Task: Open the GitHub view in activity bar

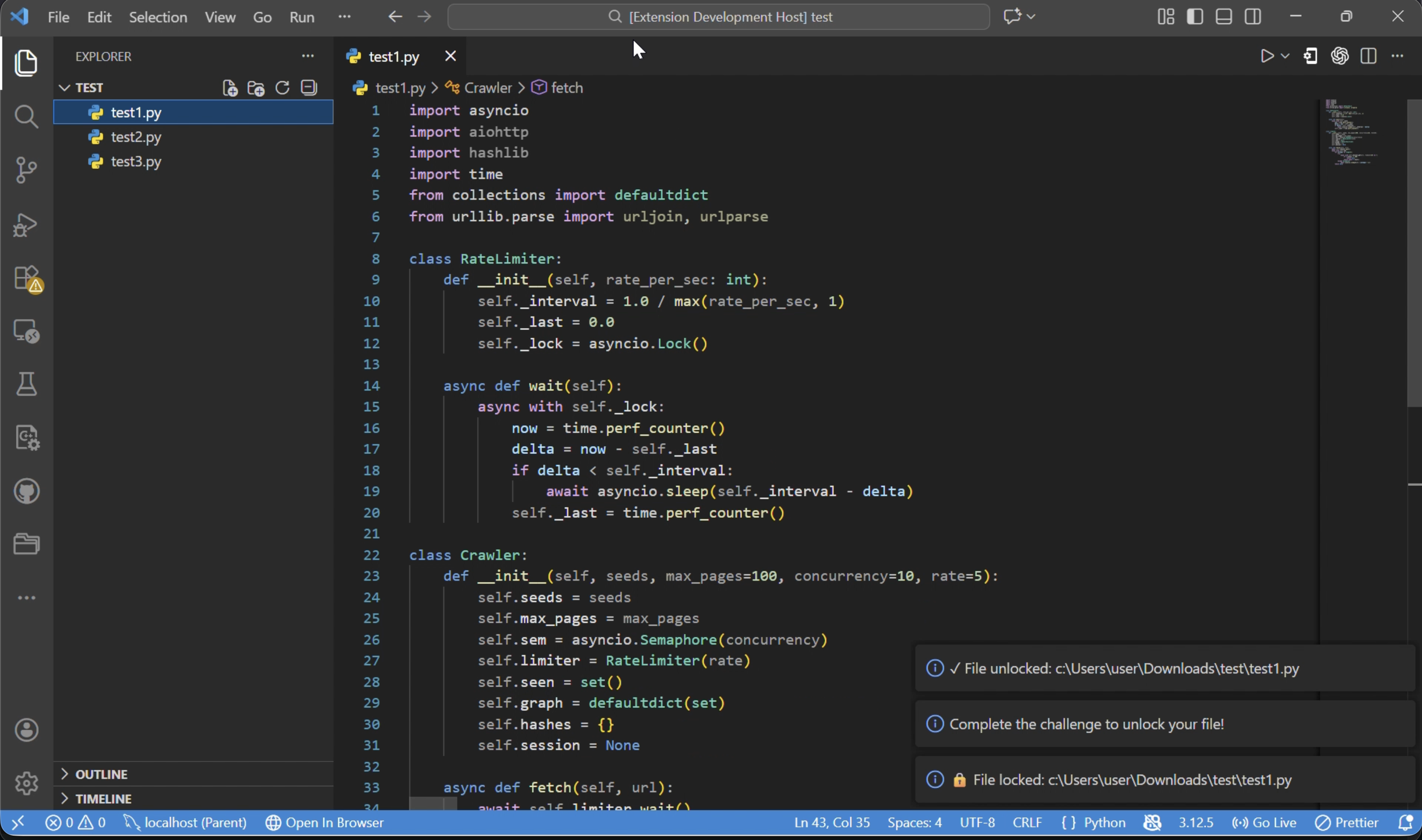Action: pyautogui.click(x=26, y=491)
